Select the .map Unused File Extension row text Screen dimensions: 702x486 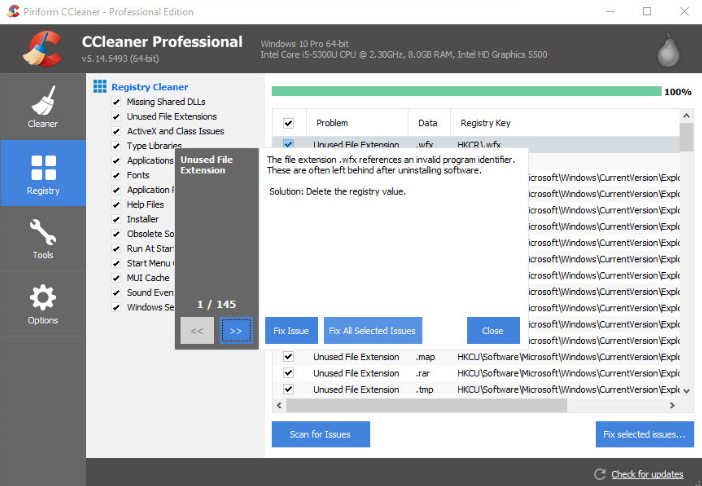tap(356, 357)
